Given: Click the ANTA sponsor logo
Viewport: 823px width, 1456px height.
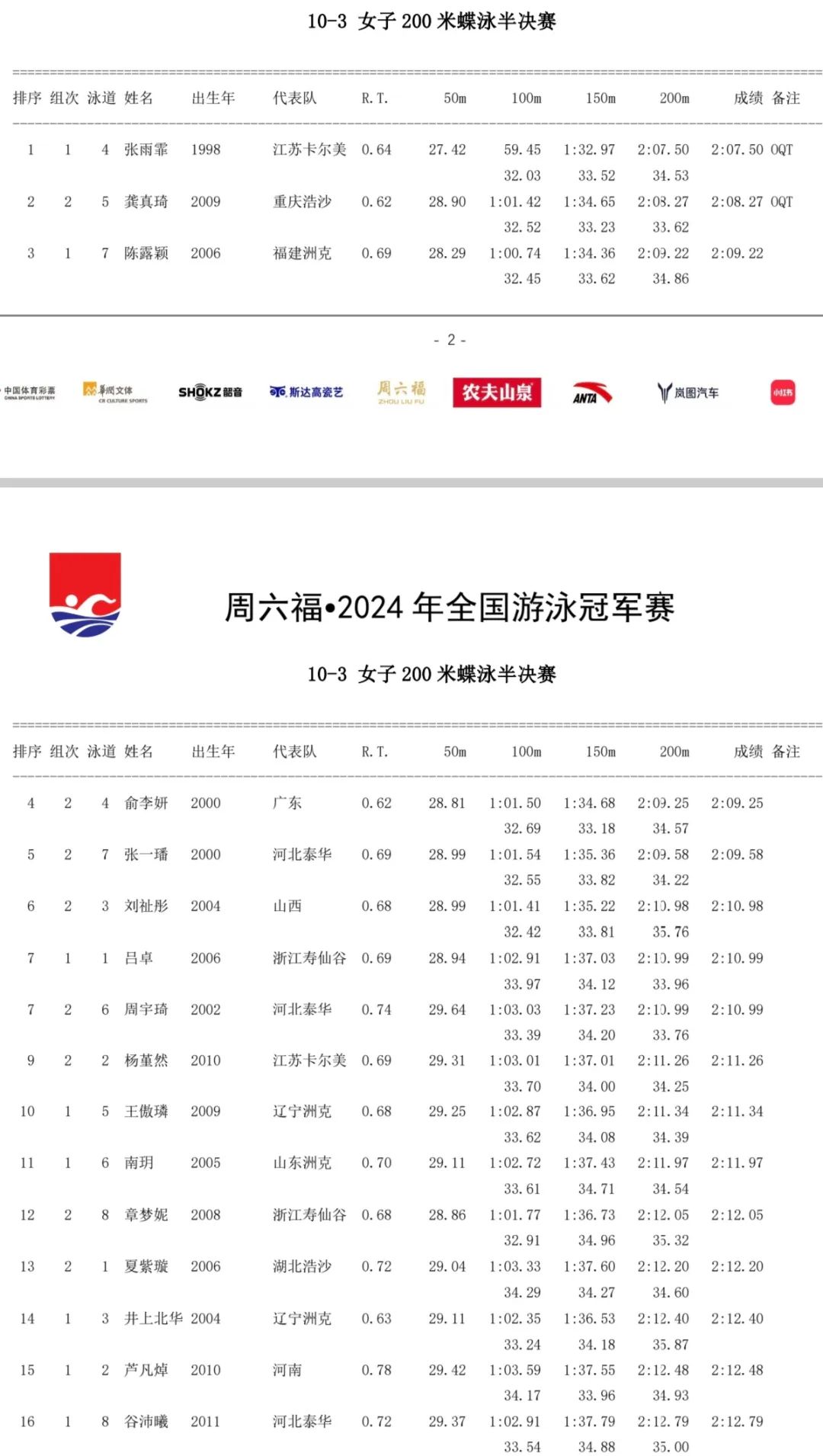Looking at the screenshot, I should pyautogui.click(x=592, y=393).
